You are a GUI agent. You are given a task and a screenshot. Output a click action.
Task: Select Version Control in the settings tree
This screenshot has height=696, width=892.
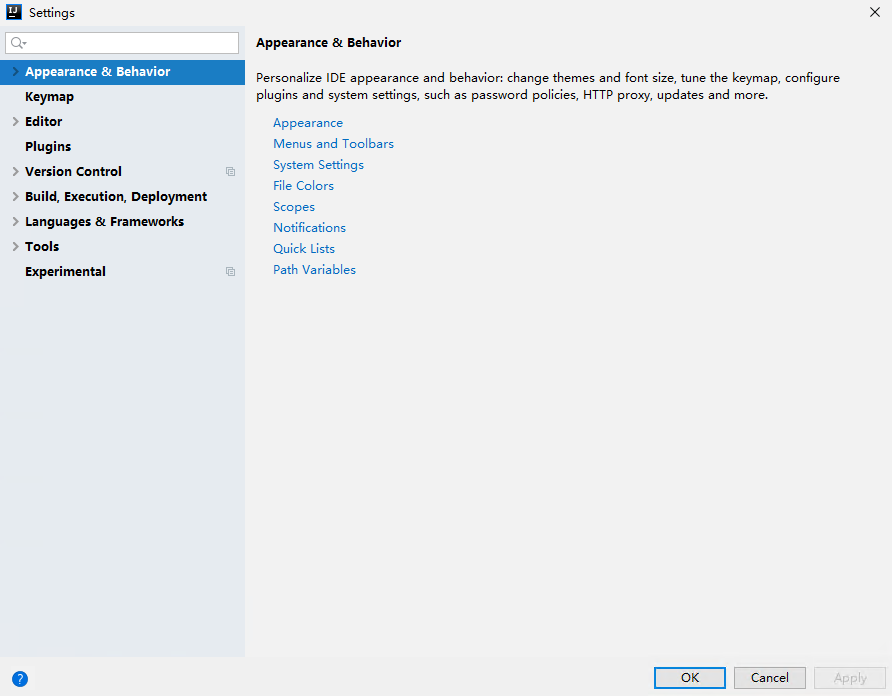(122, 172)
